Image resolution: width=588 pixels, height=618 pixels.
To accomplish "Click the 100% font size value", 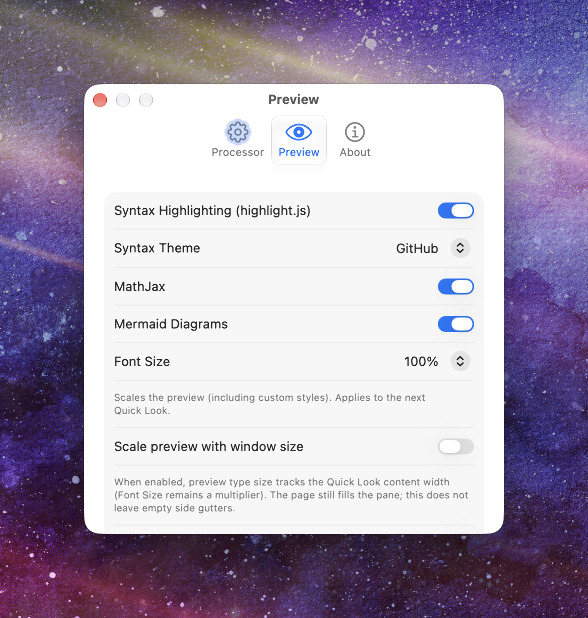I will pos(421,361).
